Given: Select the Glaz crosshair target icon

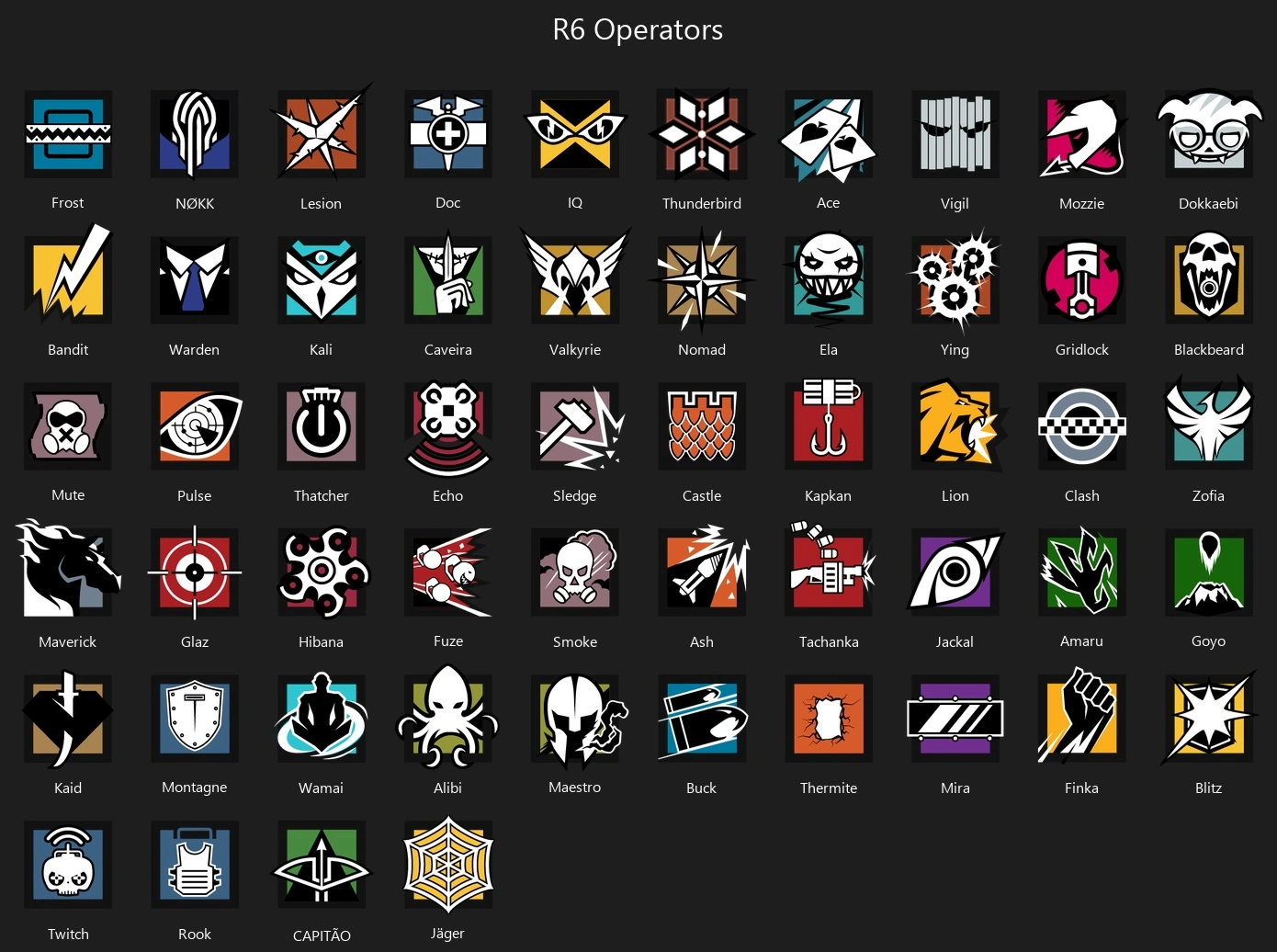Looking at the screenshot, I should click(195, 572).
